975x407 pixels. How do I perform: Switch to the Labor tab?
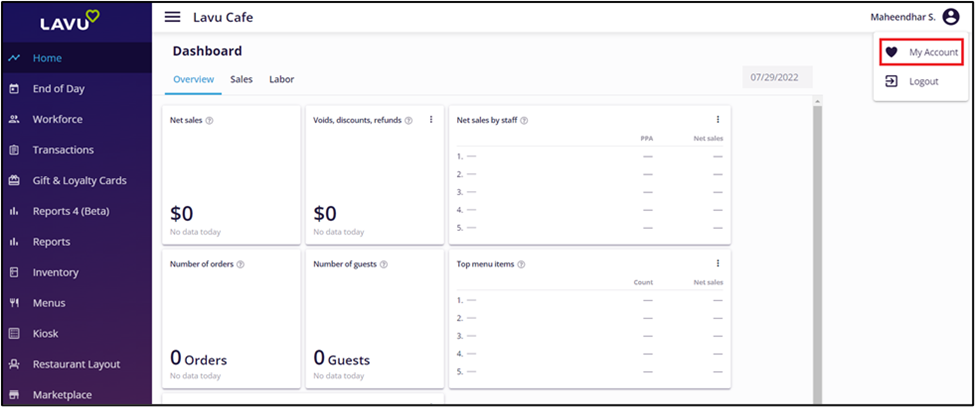(281, 79)
